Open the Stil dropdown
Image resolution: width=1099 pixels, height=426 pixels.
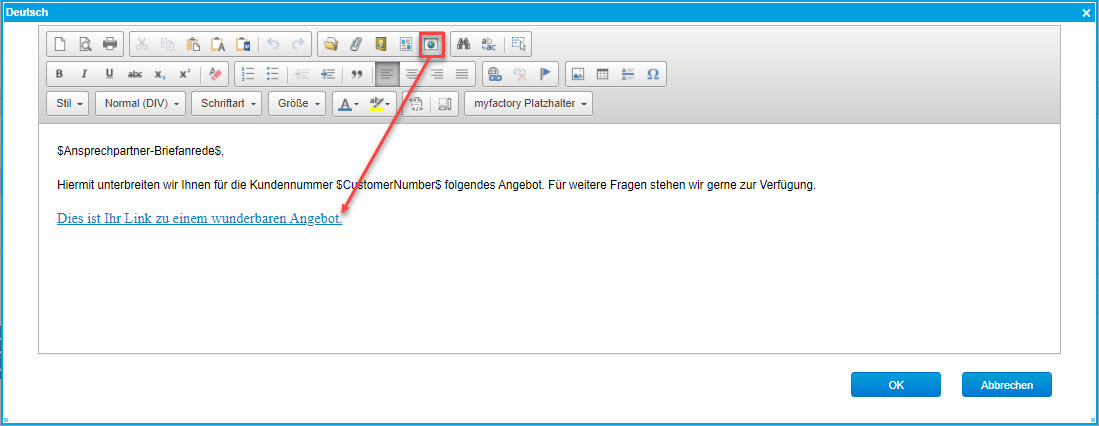tap(68, 104)
